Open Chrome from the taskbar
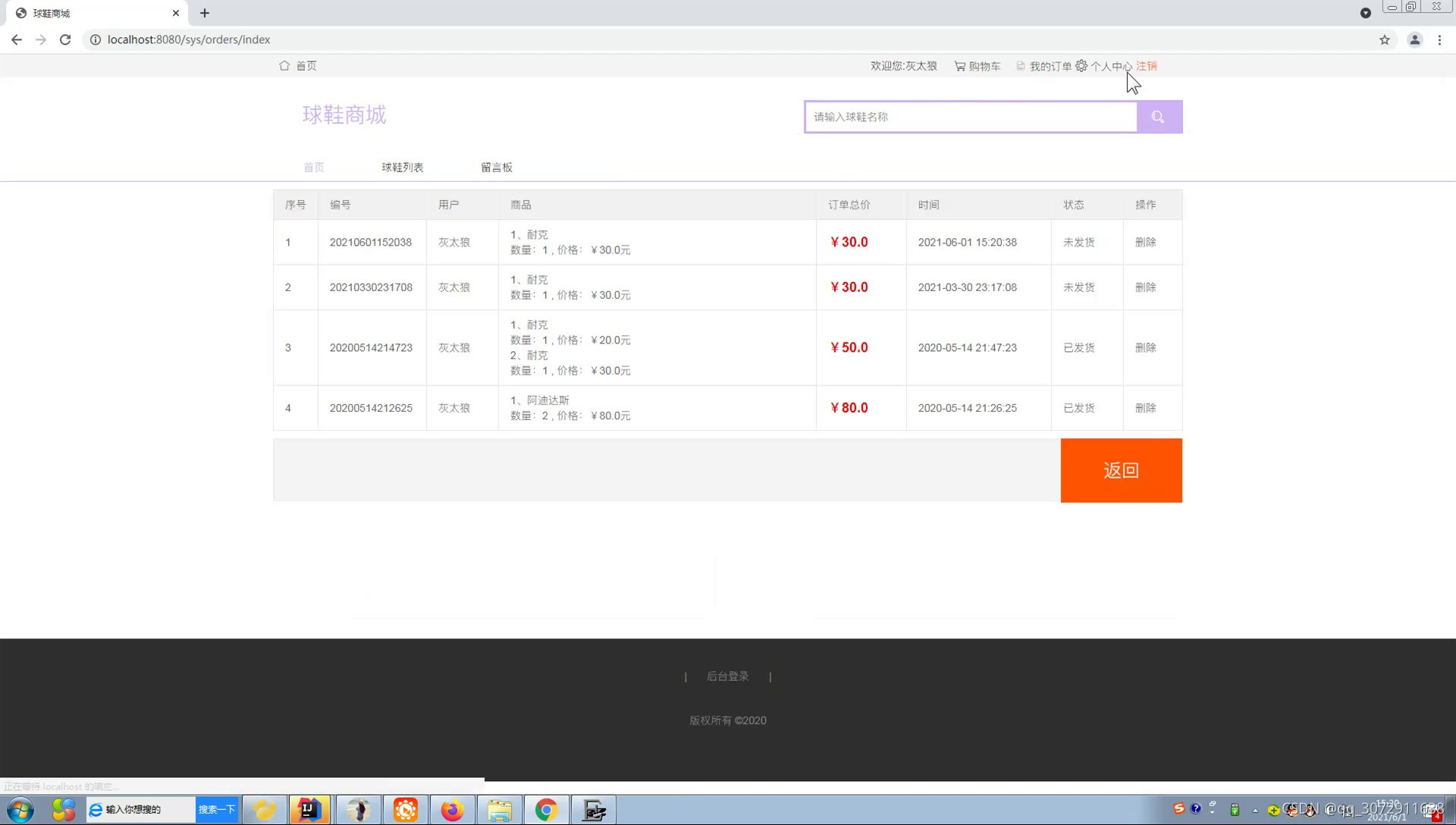Image resolution: width=1456 pixels, height=825 pixels. click(x=546, y=810)
